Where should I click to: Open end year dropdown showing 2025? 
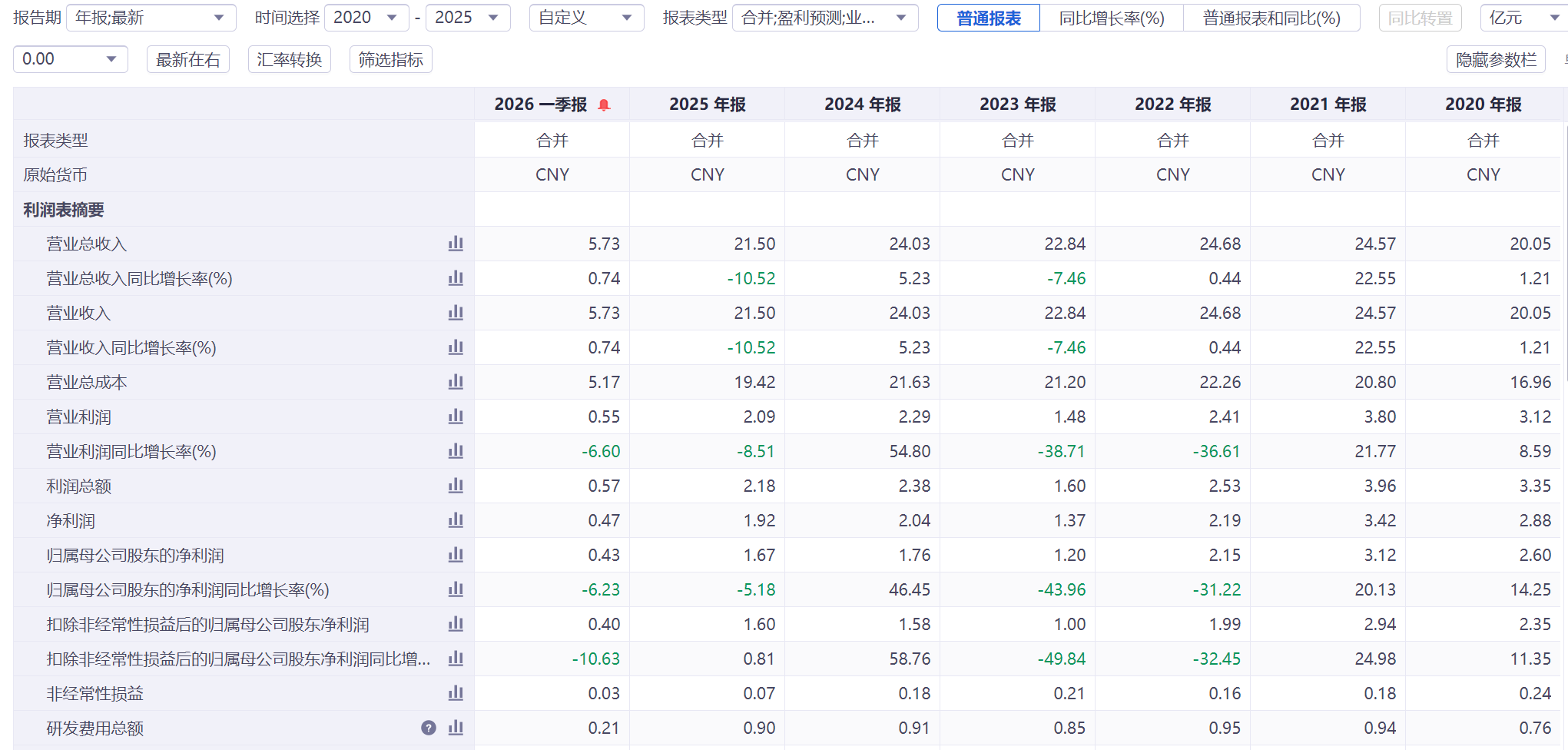click(468, 18)
